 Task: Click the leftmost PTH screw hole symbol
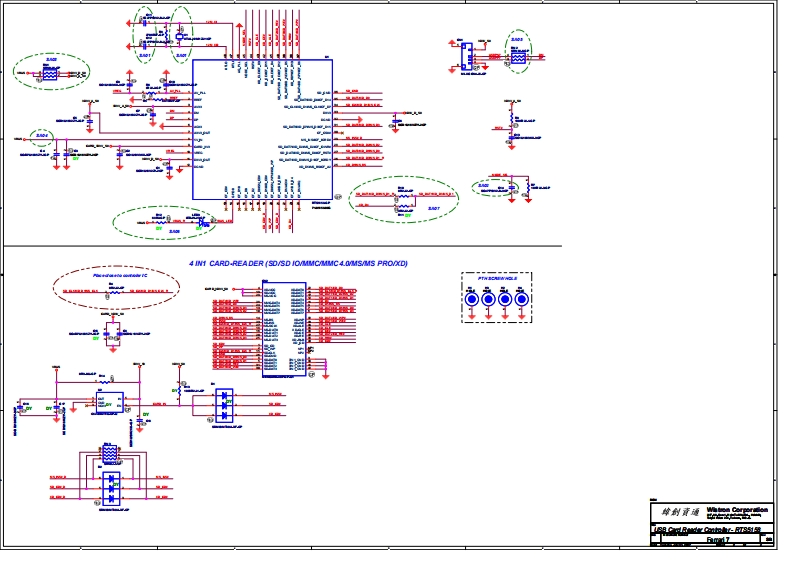[x=472, y=299]
